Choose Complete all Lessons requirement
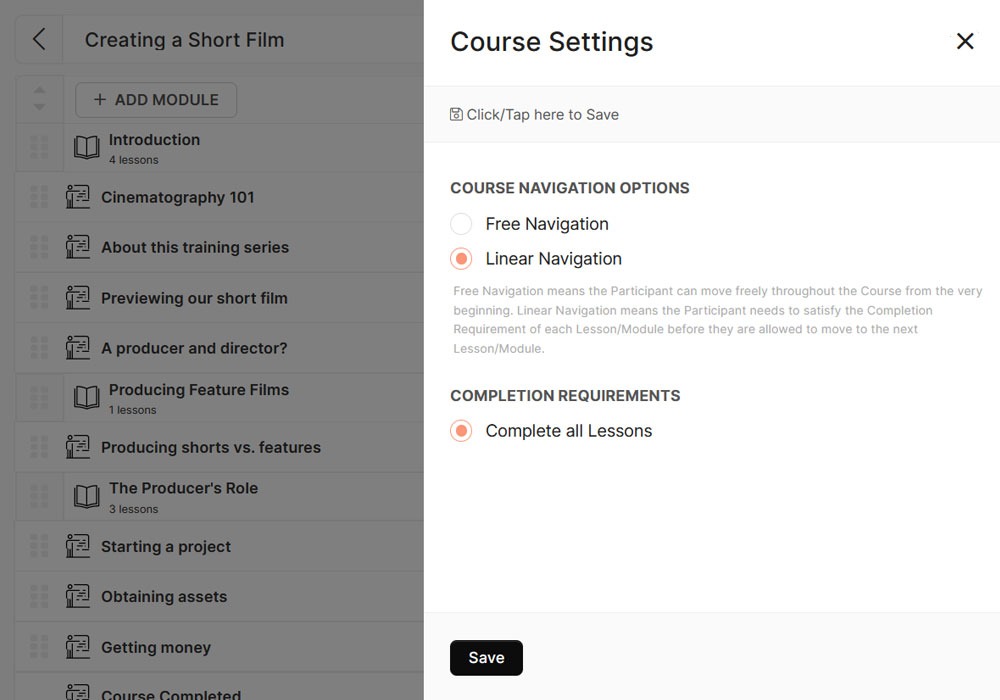This screenshot has width=1000, height=700. coord(461,431)
